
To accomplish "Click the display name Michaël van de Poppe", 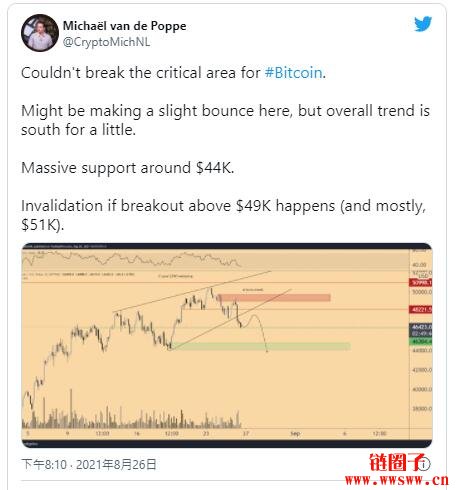I will click(125, 26).
